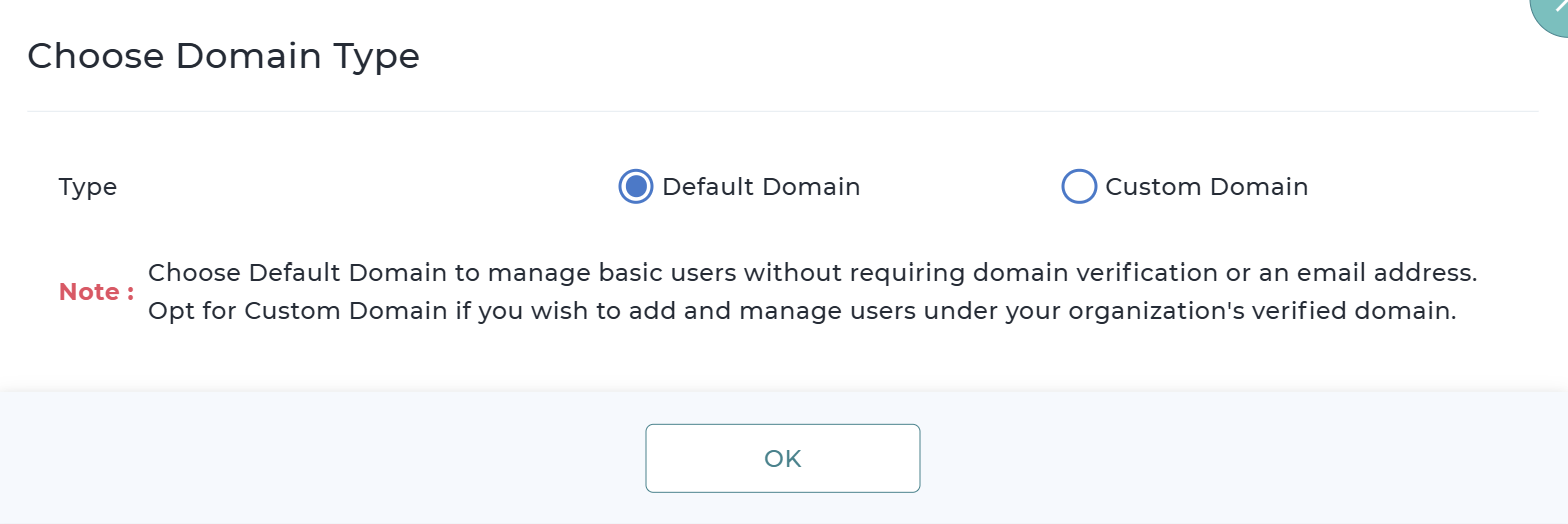Close dialog with teal circular corner icon
Image resolution: width=1568 pixels, height=524 pixels.
(x=1555, y=10)
